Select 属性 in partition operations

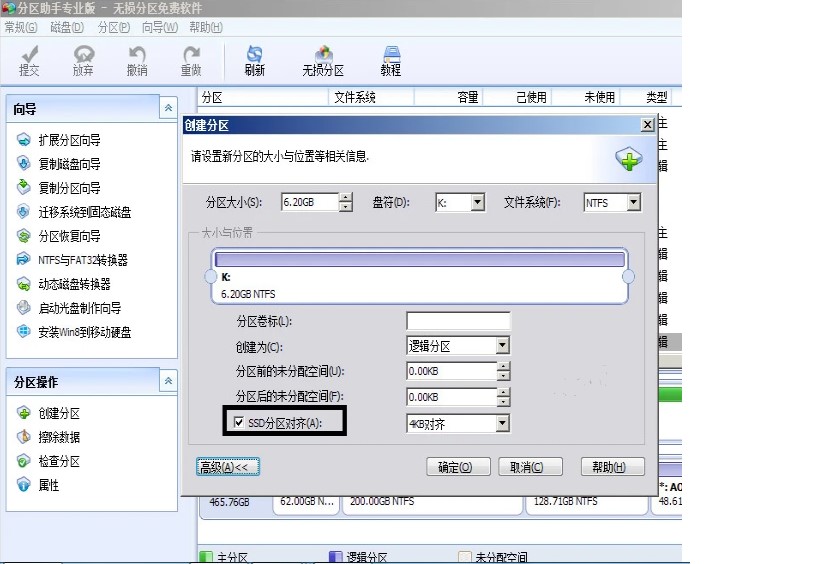point(38,485)
